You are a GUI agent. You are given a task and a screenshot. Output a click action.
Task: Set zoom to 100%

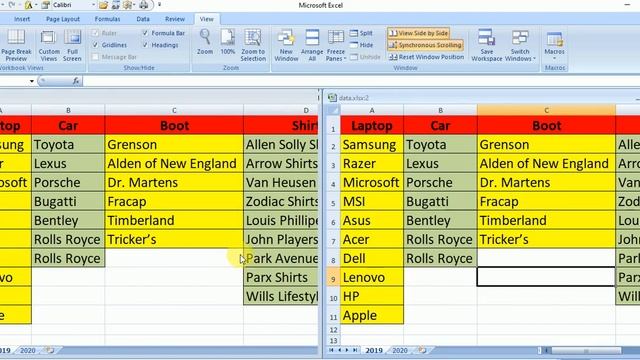227,42
